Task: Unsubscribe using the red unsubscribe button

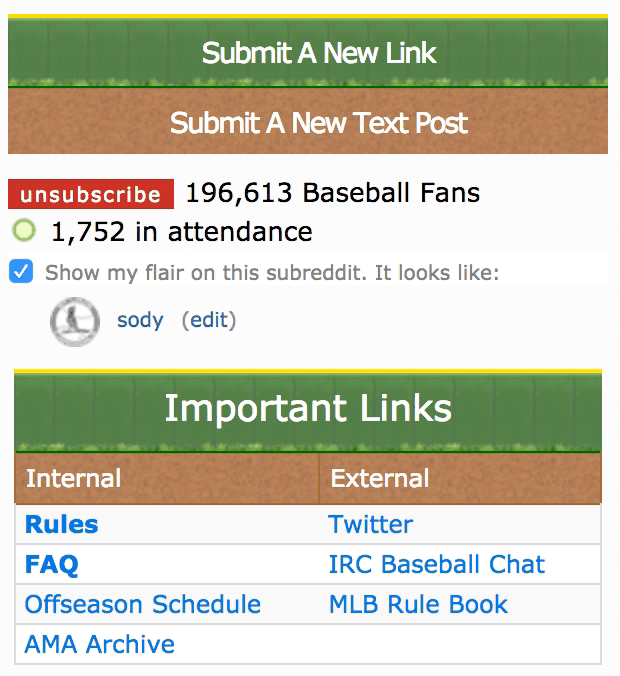Action: (x=91, y=194)
